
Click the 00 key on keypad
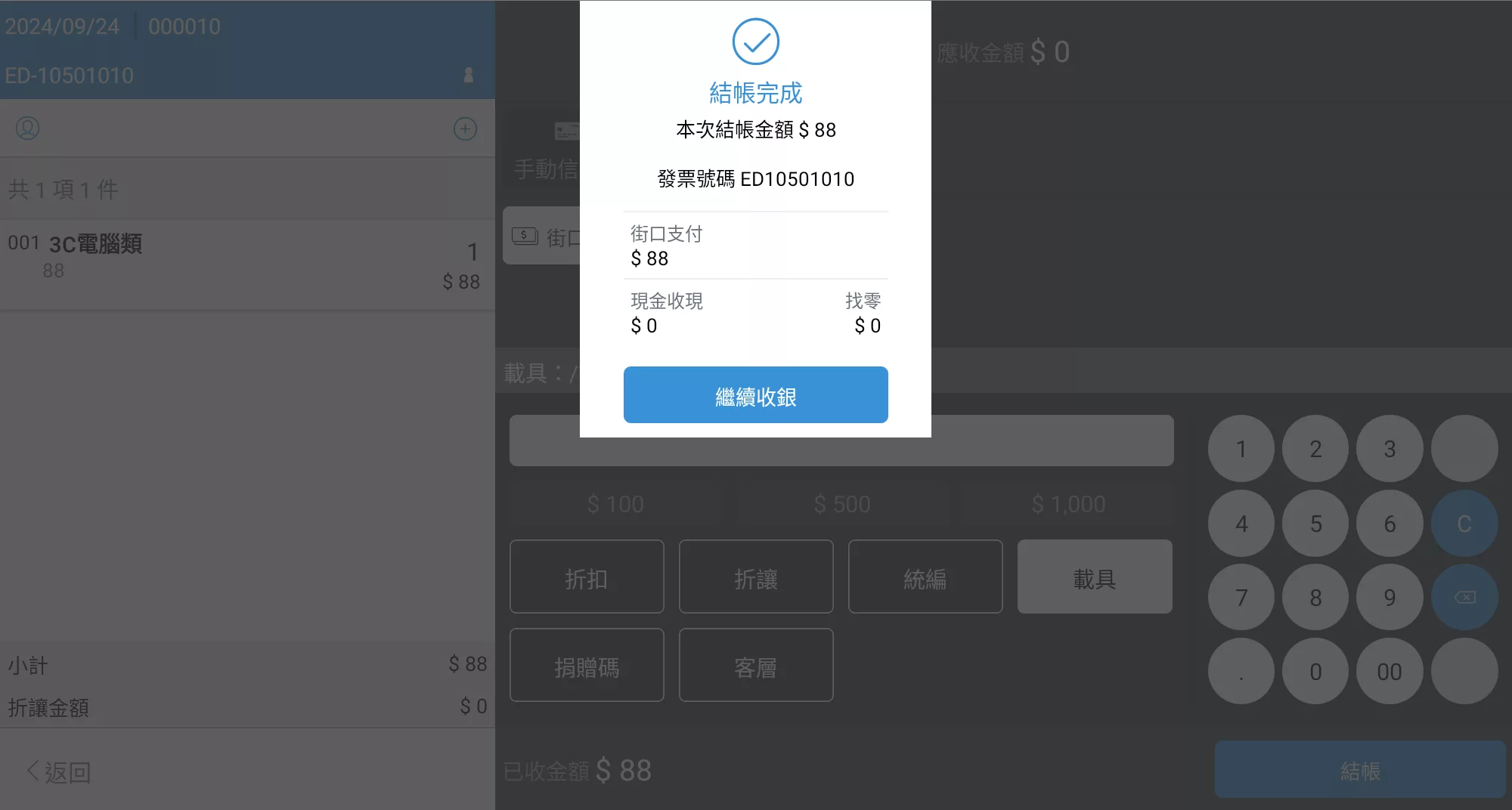pos(1390,672)
